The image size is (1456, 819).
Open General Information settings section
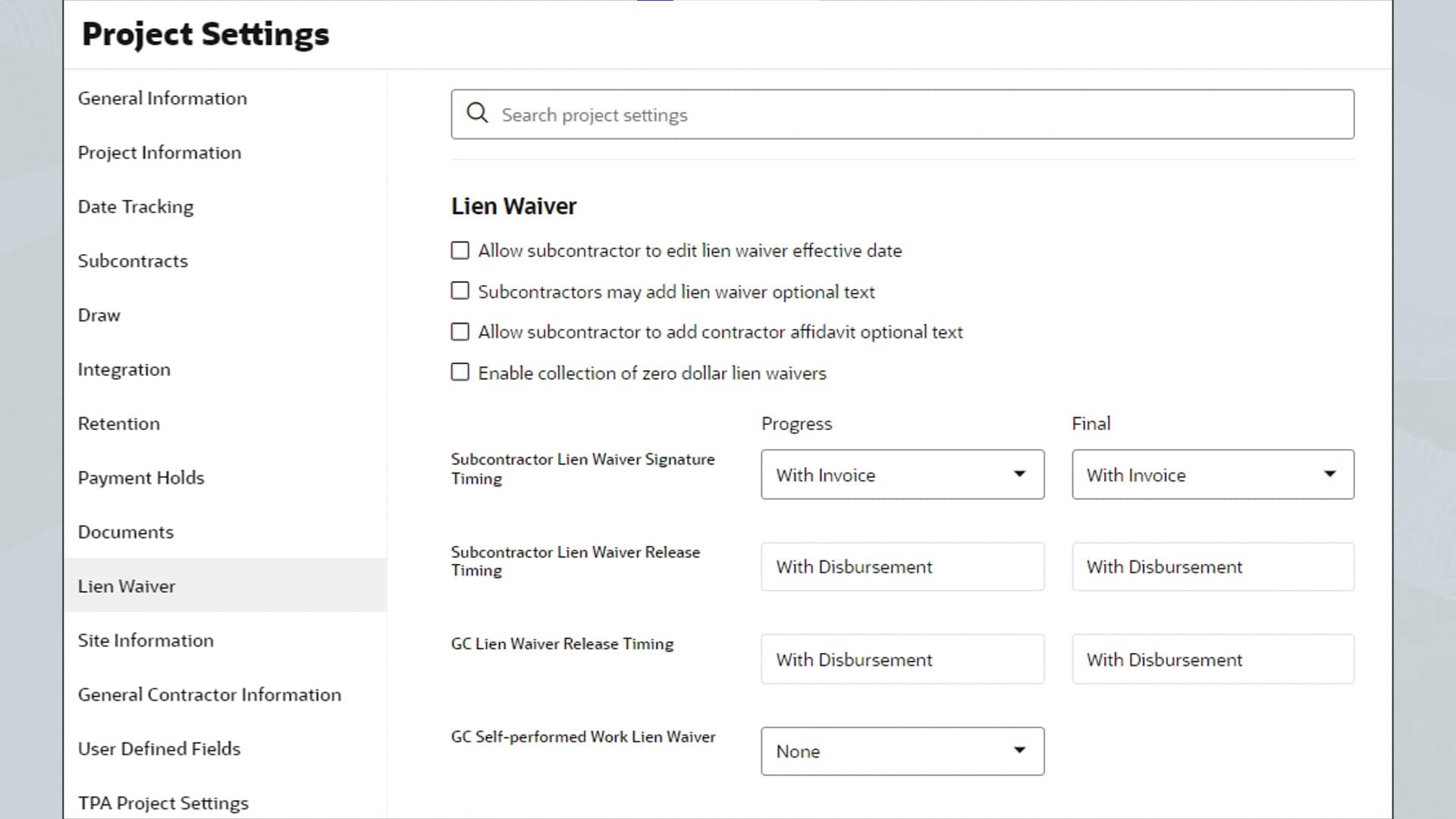[162, 99]
